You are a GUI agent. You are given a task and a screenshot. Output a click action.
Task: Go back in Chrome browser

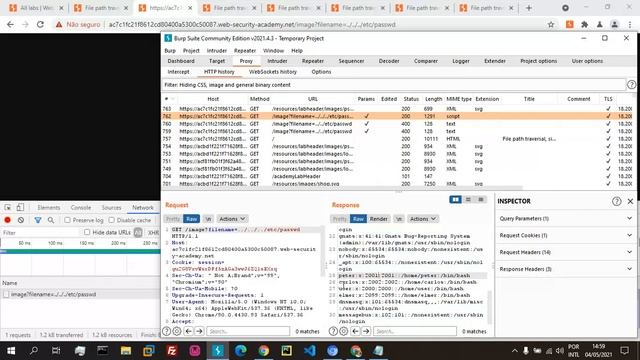(10, 24)
